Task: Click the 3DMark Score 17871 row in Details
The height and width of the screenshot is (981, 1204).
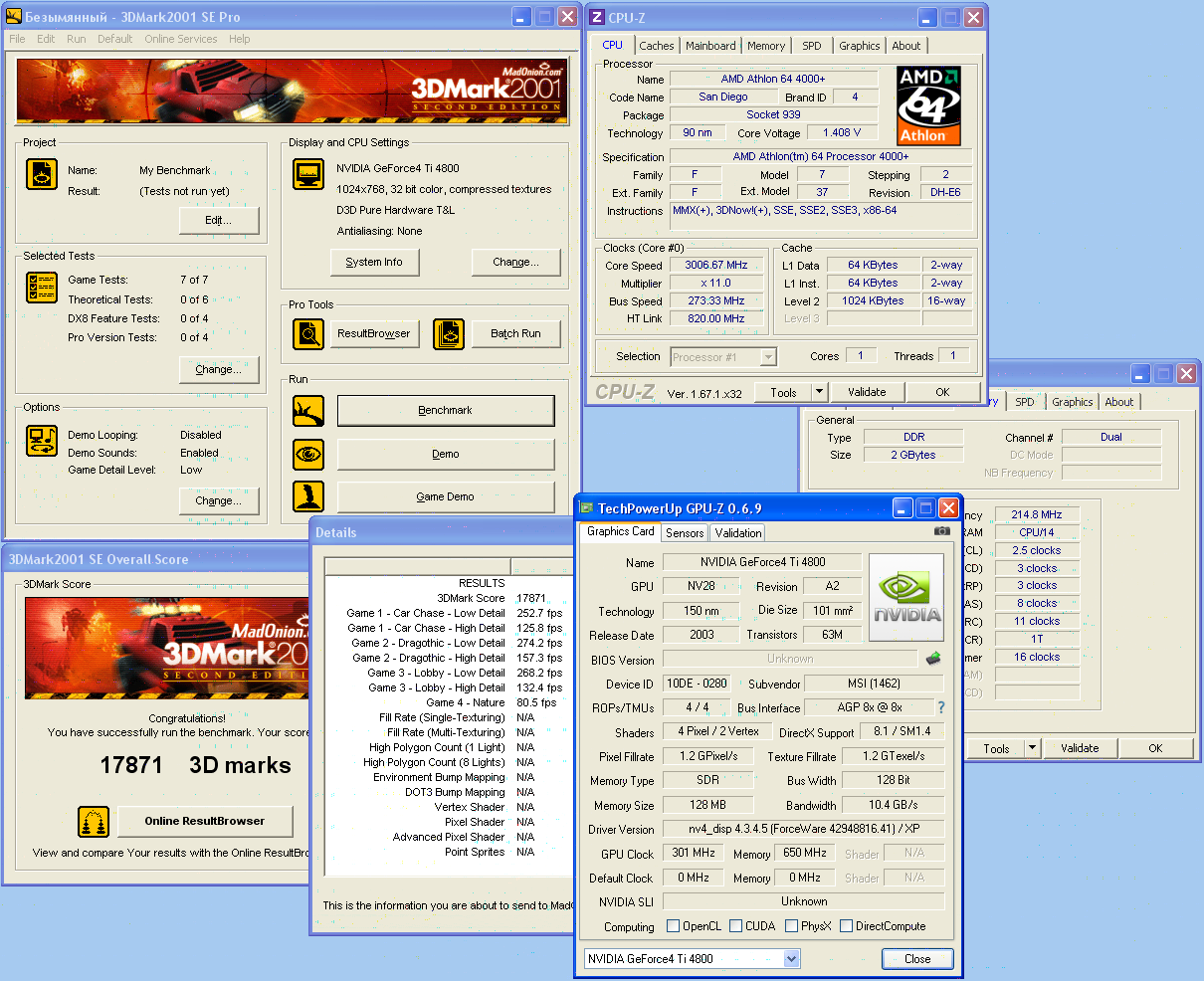Action: pyautogui.click(x=448, y=598)
